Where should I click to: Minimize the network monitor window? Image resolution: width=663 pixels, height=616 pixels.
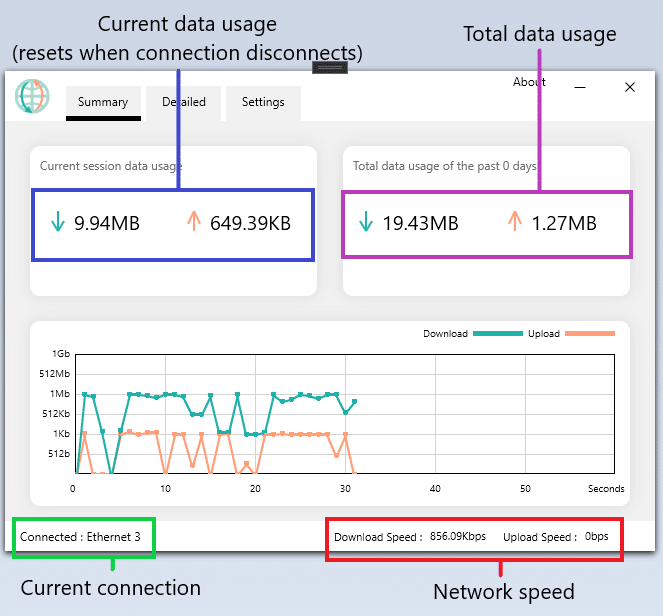click(580, 87)
